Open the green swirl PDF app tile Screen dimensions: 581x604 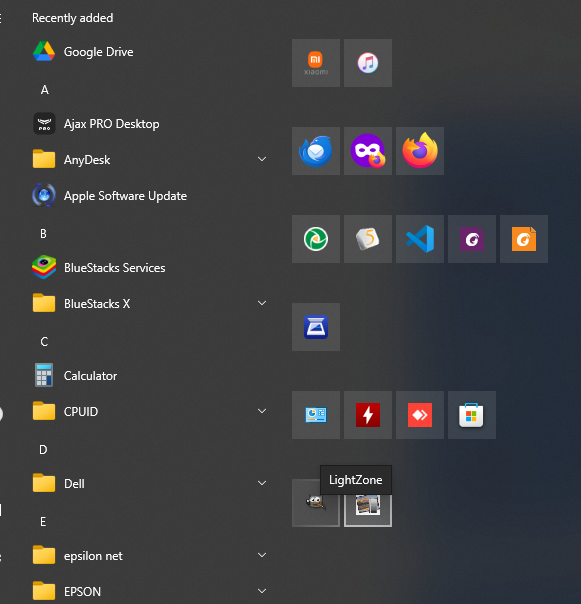click(x=316, y=239)
